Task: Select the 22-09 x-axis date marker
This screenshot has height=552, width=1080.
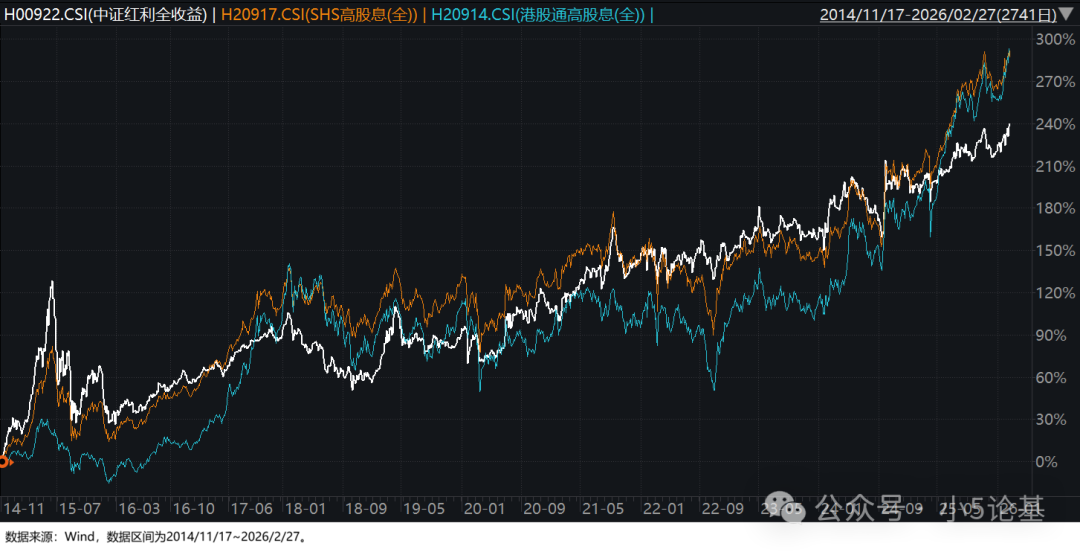Action: [x=724, y=508]
